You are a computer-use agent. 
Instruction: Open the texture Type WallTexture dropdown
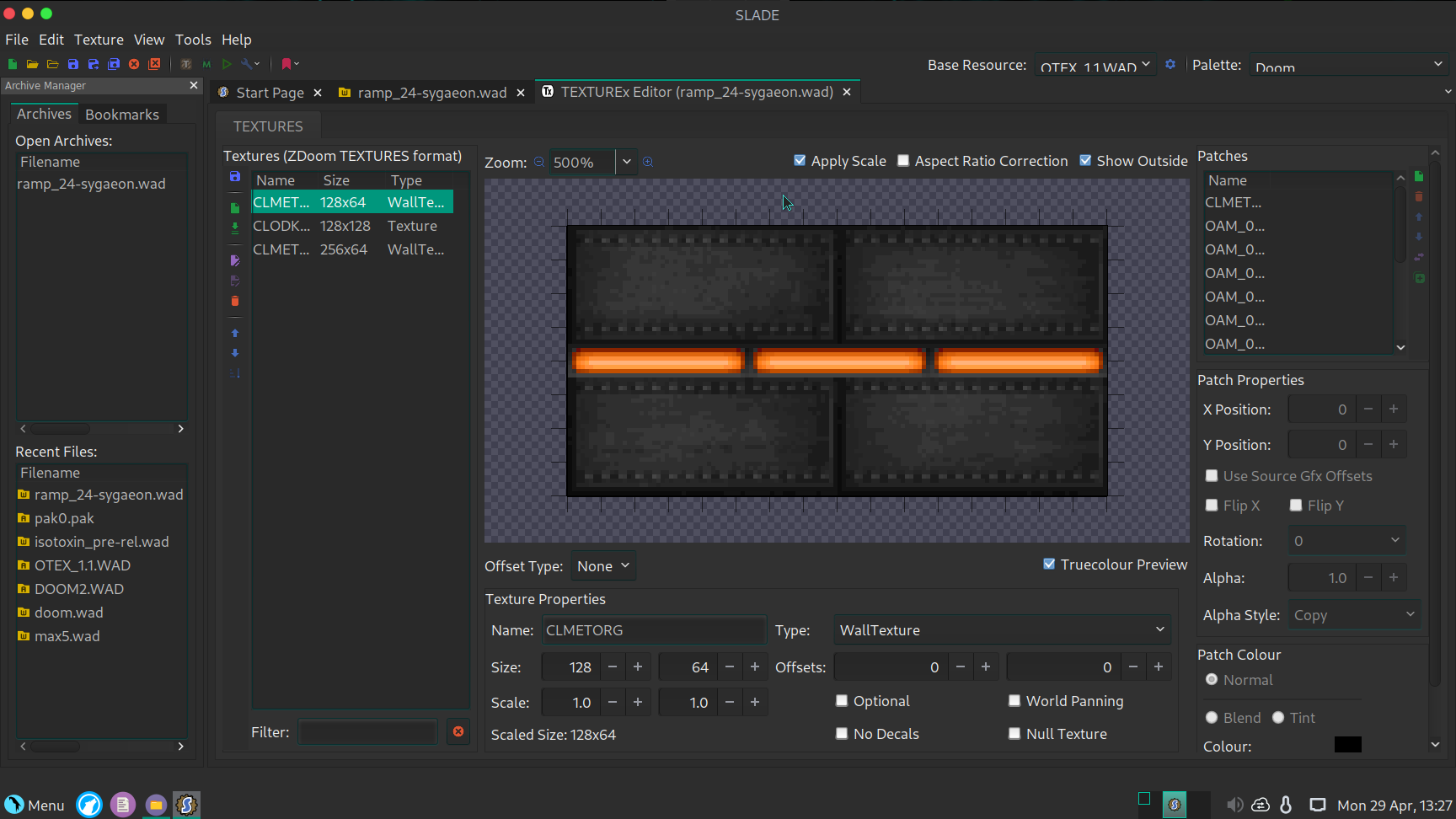coord(1002,629)
